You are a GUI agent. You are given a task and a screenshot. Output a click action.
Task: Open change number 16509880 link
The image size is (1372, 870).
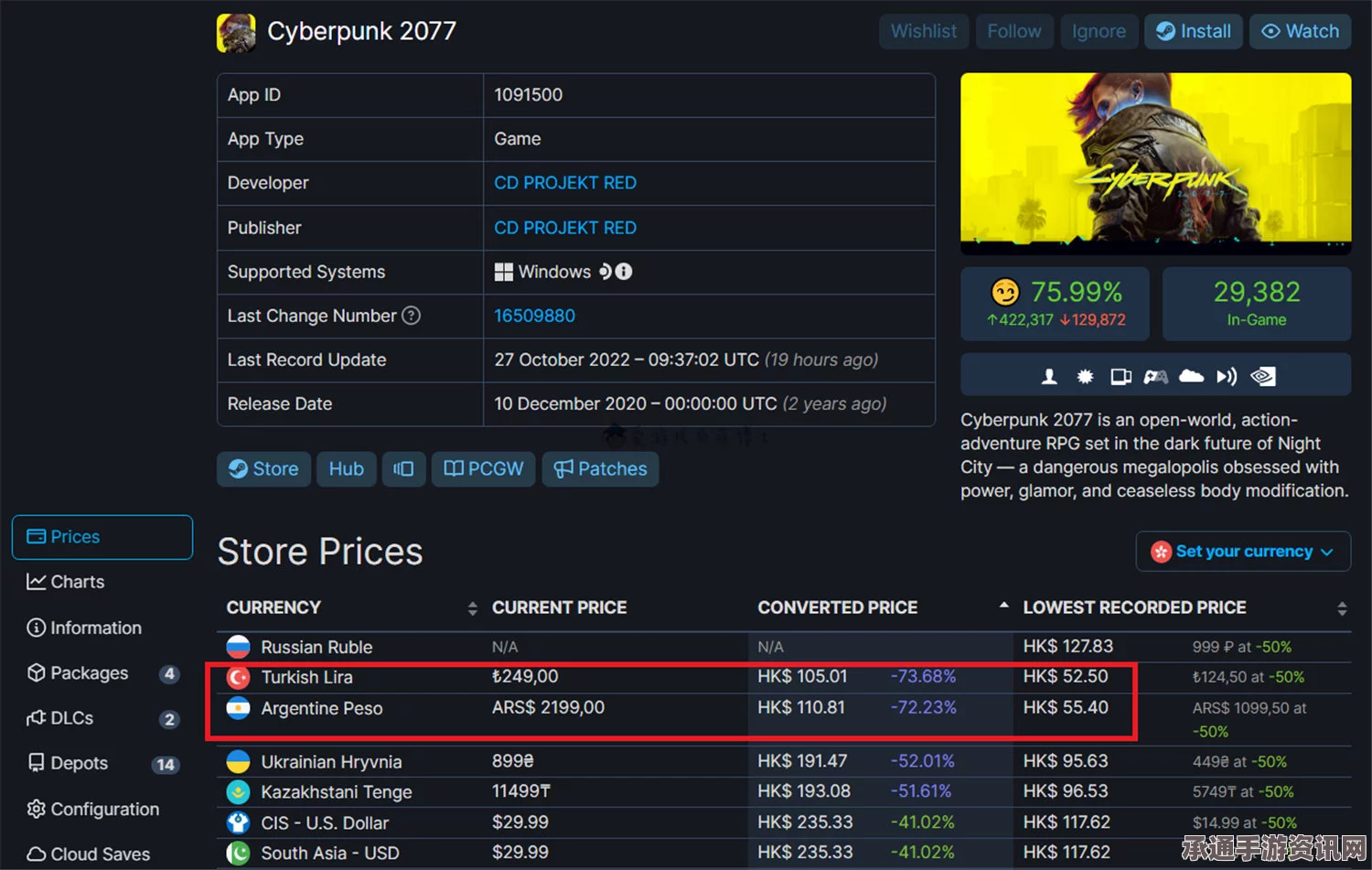pyautogui.click(x=535, y=316)
